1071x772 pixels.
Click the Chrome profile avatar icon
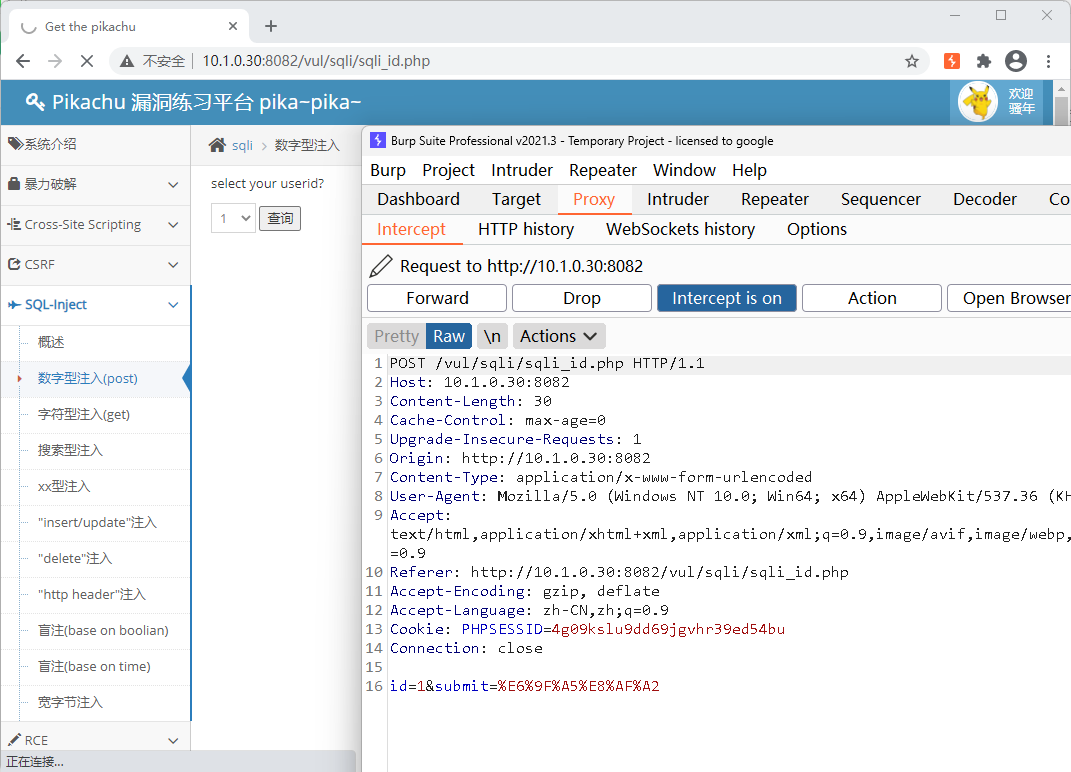[1016, 61]
